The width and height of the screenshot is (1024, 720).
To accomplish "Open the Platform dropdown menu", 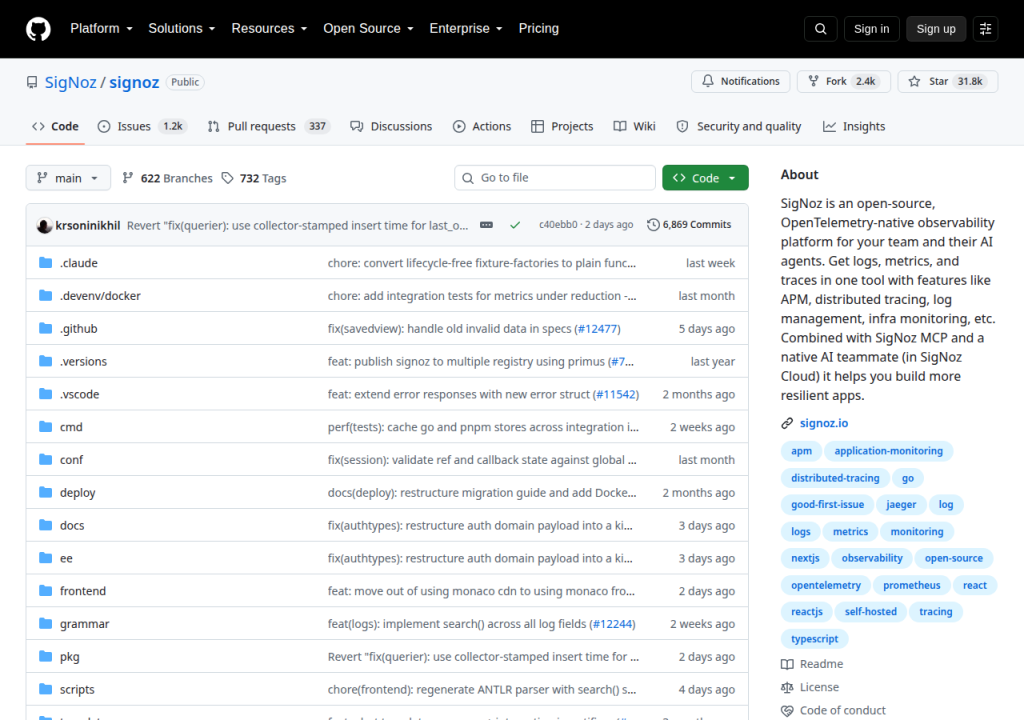I will [101, 29].
